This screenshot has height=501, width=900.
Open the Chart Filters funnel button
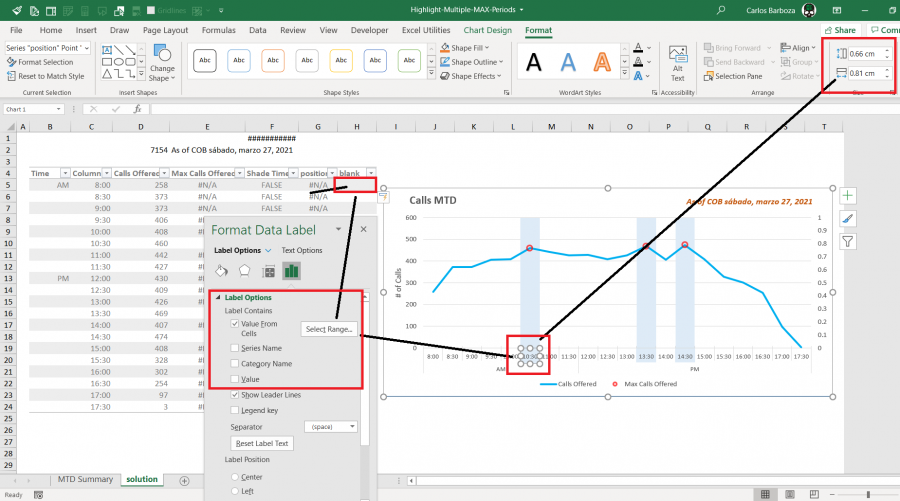pyautogui.click(x=848, y=242)
